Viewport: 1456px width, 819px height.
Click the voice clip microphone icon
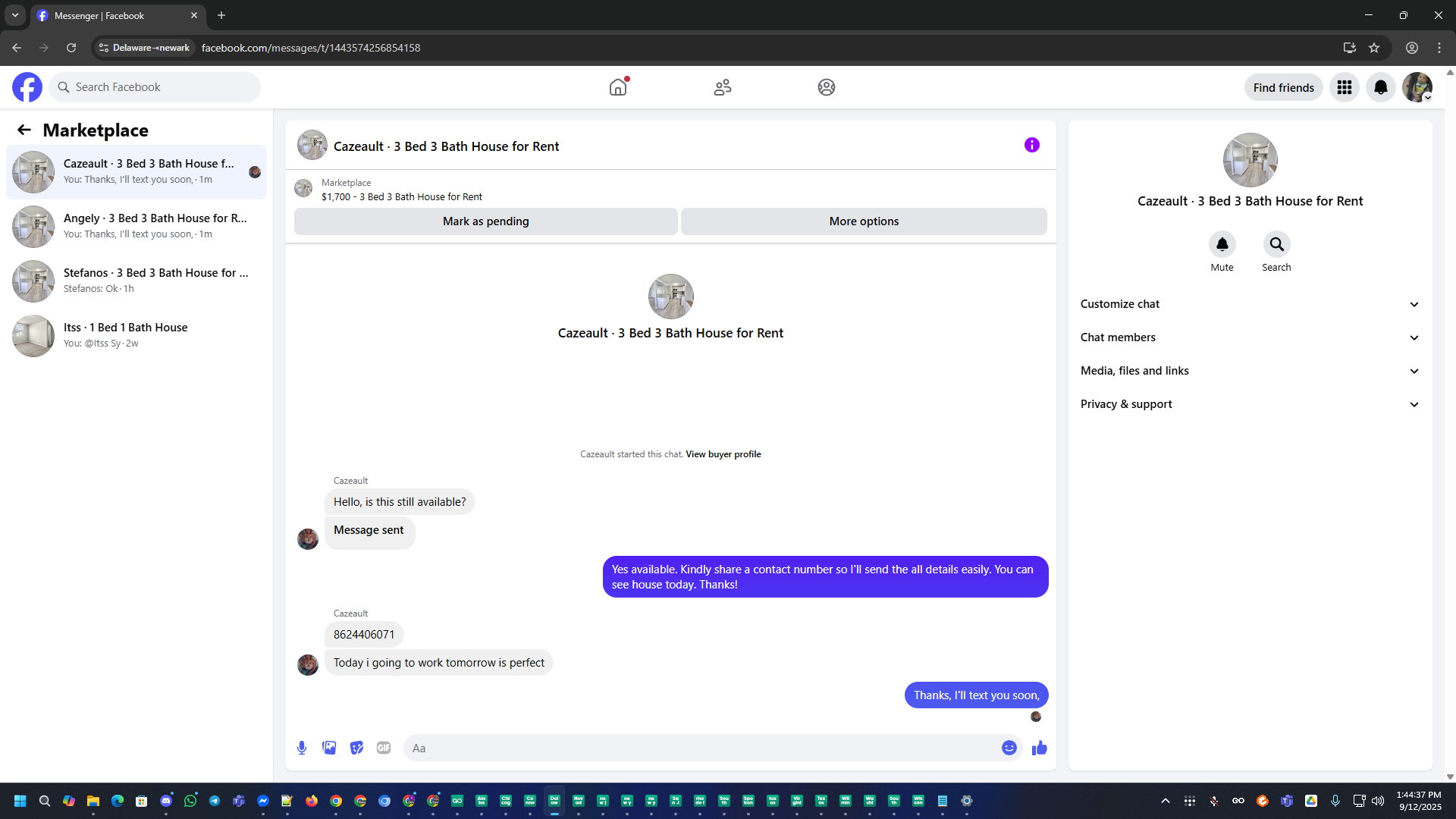(302, 748)
